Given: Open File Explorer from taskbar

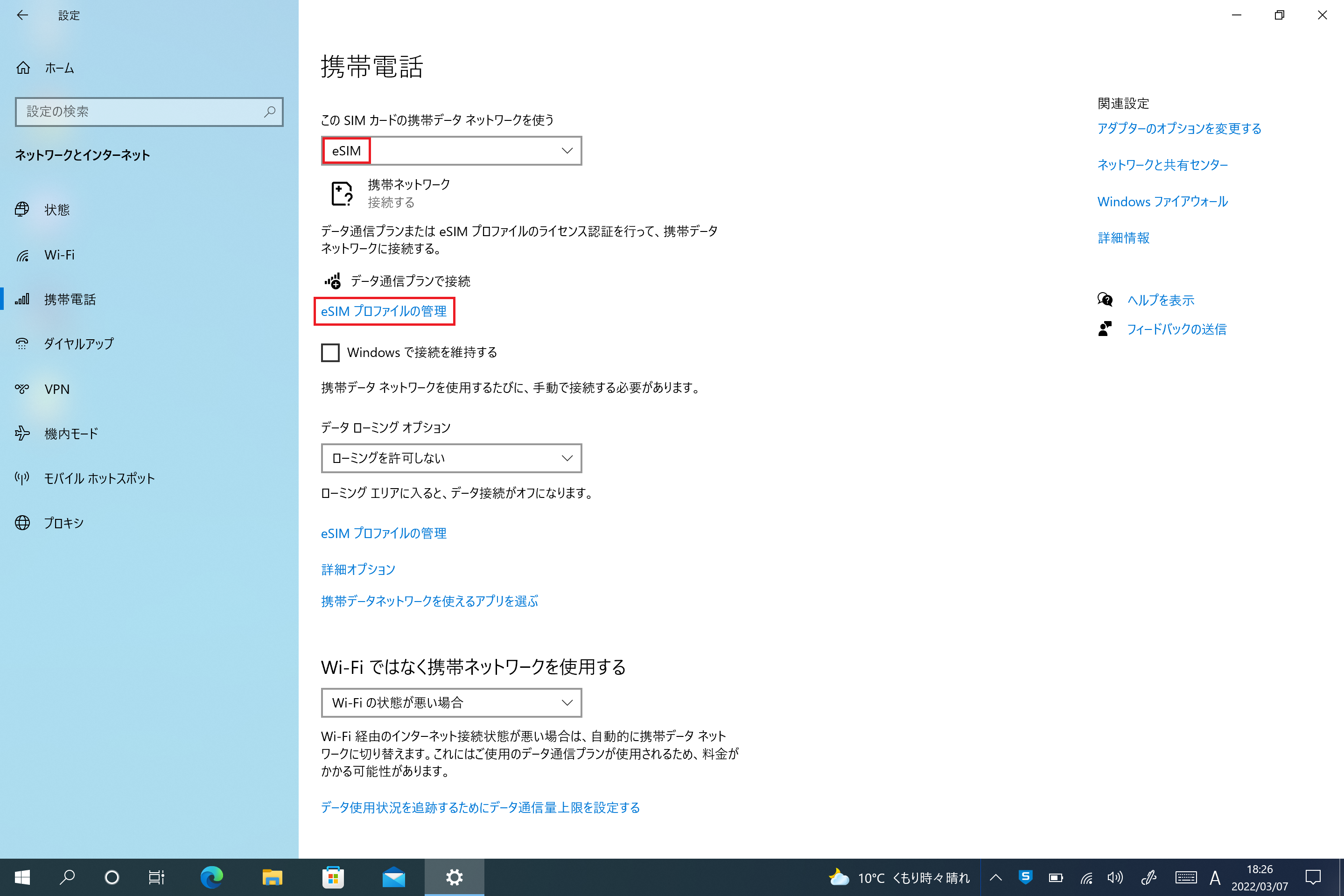Looking at the screenshot, I should click(272, 877).
